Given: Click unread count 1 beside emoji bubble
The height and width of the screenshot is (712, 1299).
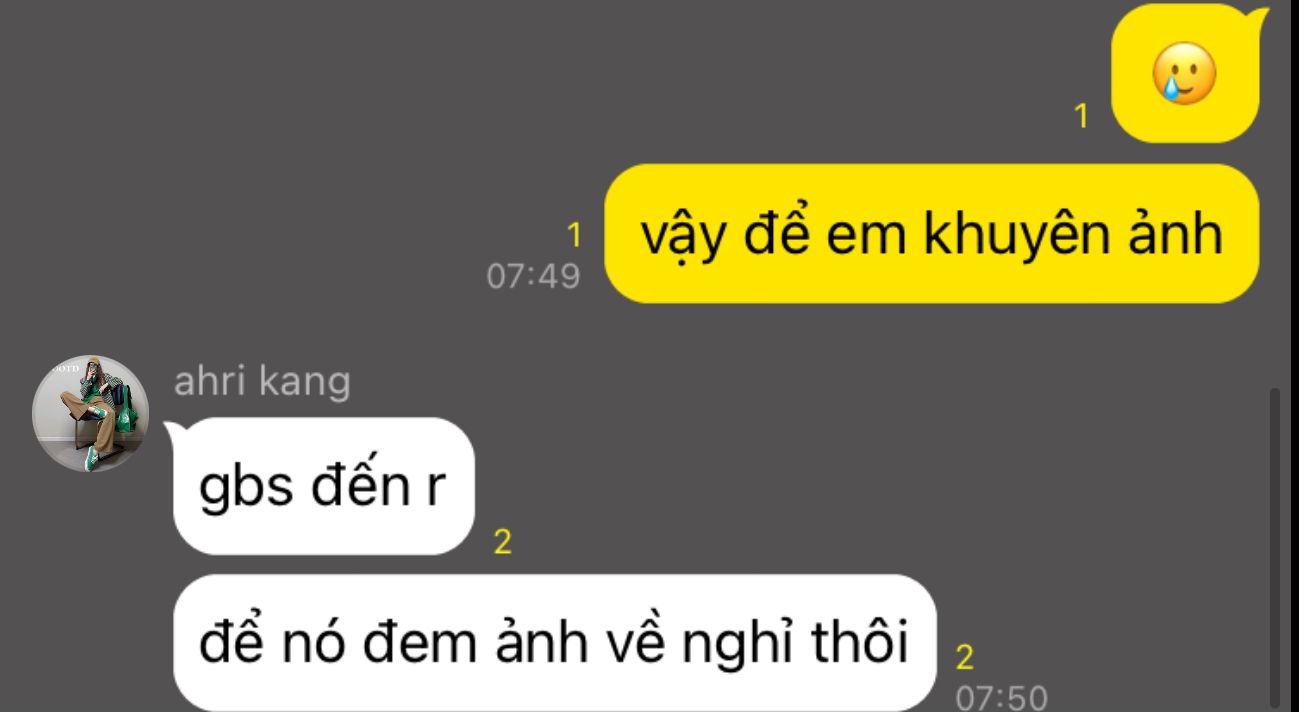Looking at the screenshot, I should 1080,118.
